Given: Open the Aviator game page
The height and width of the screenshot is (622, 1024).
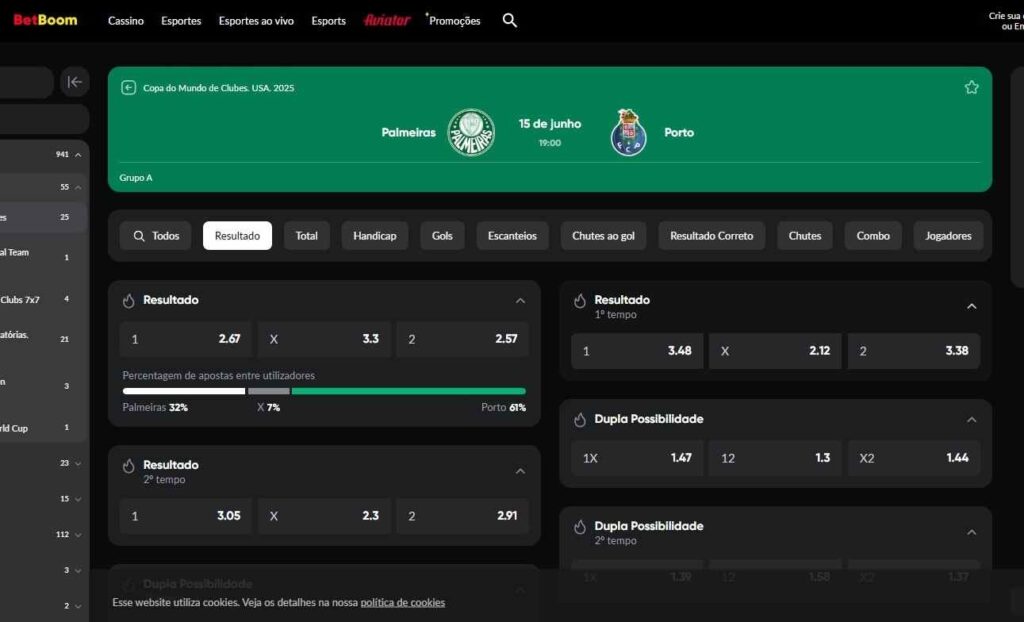Looking at the screenshot, I should click(388, 19).
